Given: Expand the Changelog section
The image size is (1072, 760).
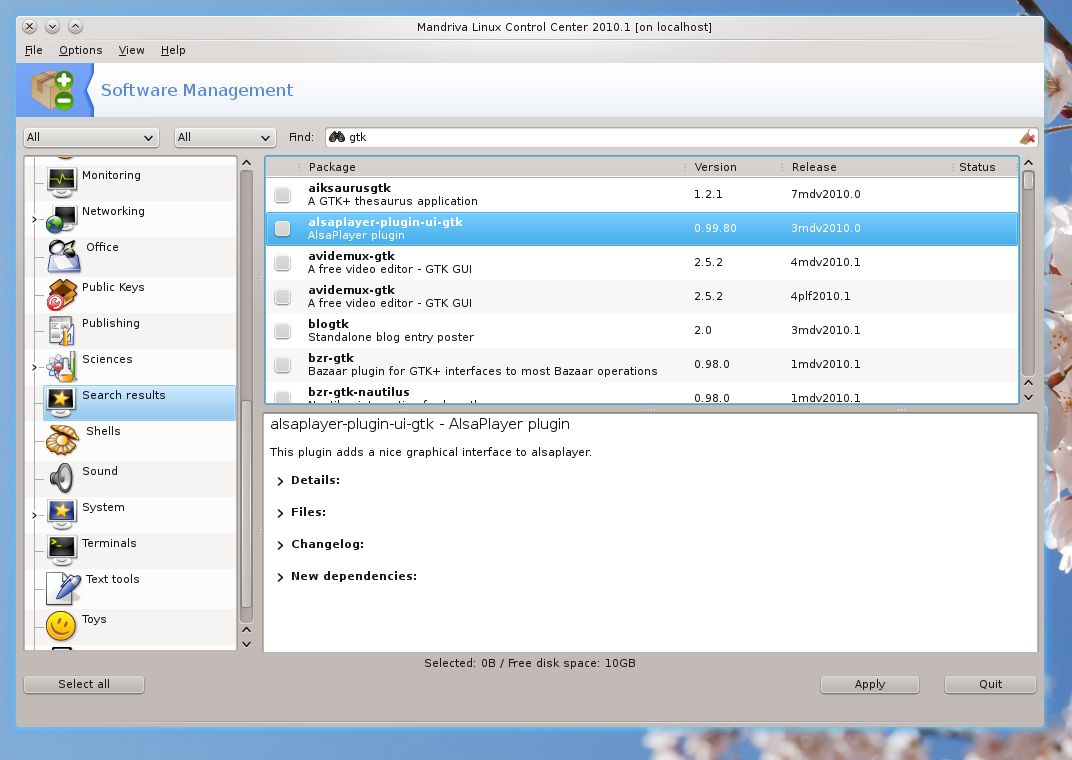Looking at the screenshot, I should click(280, 545).
